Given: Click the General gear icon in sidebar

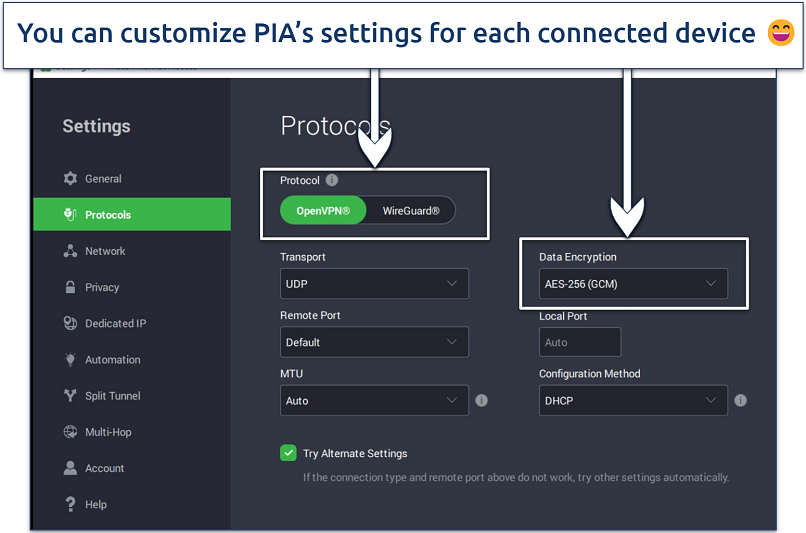Looking at the screenshot, I should tap(70, 179).
